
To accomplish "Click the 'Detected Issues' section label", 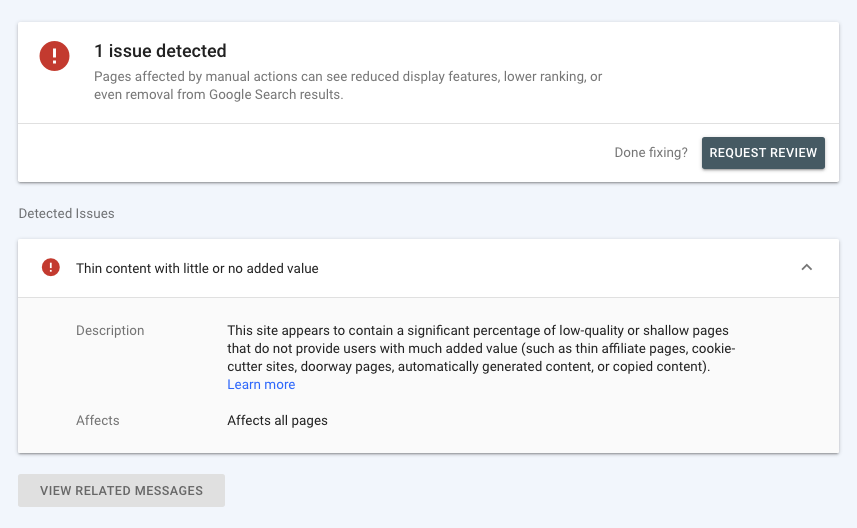I will tap(66, 213).
